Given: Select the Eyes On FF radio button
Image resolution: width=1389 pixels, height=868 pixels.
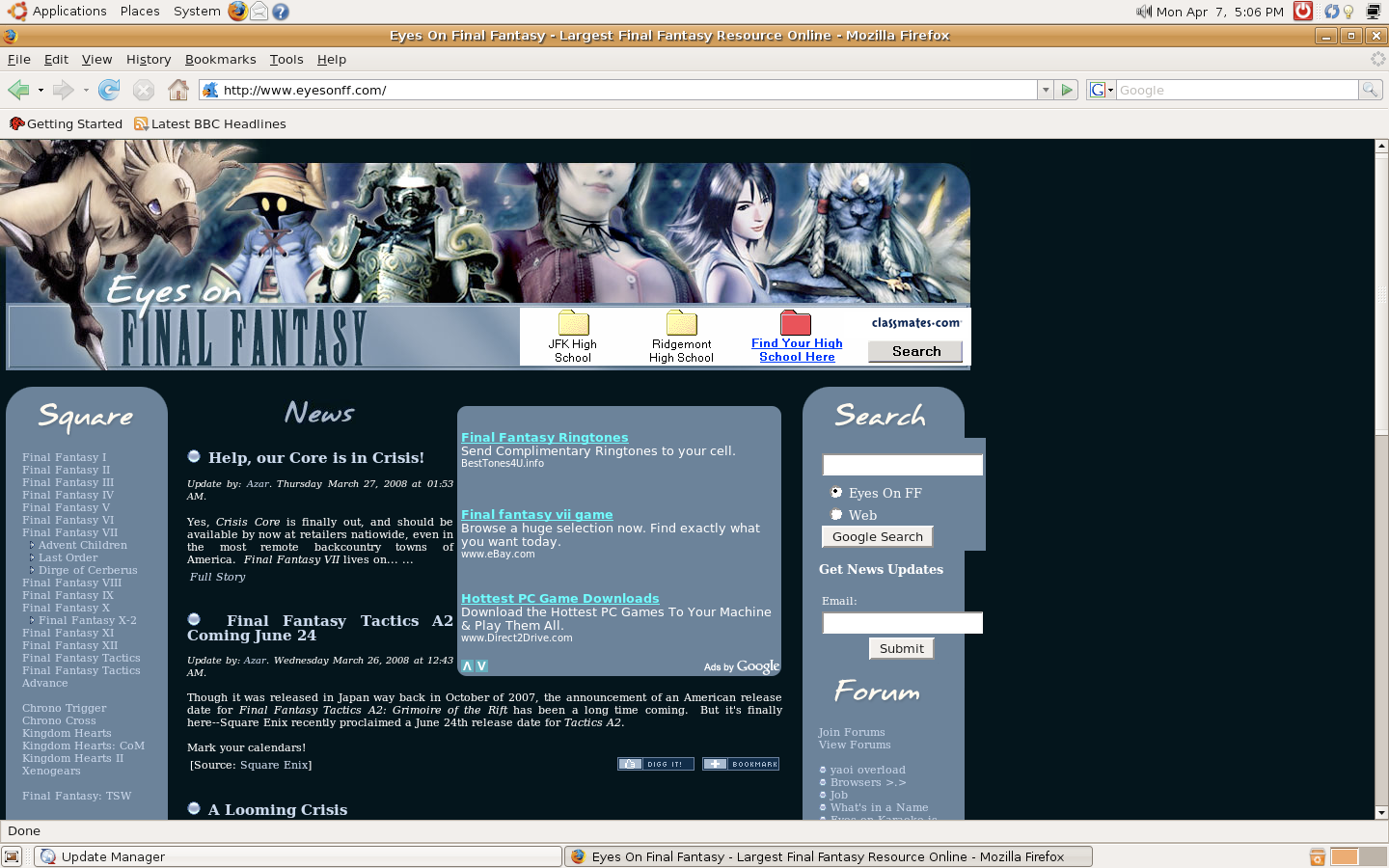Looking at the screenshot, I should coord(836,492).
